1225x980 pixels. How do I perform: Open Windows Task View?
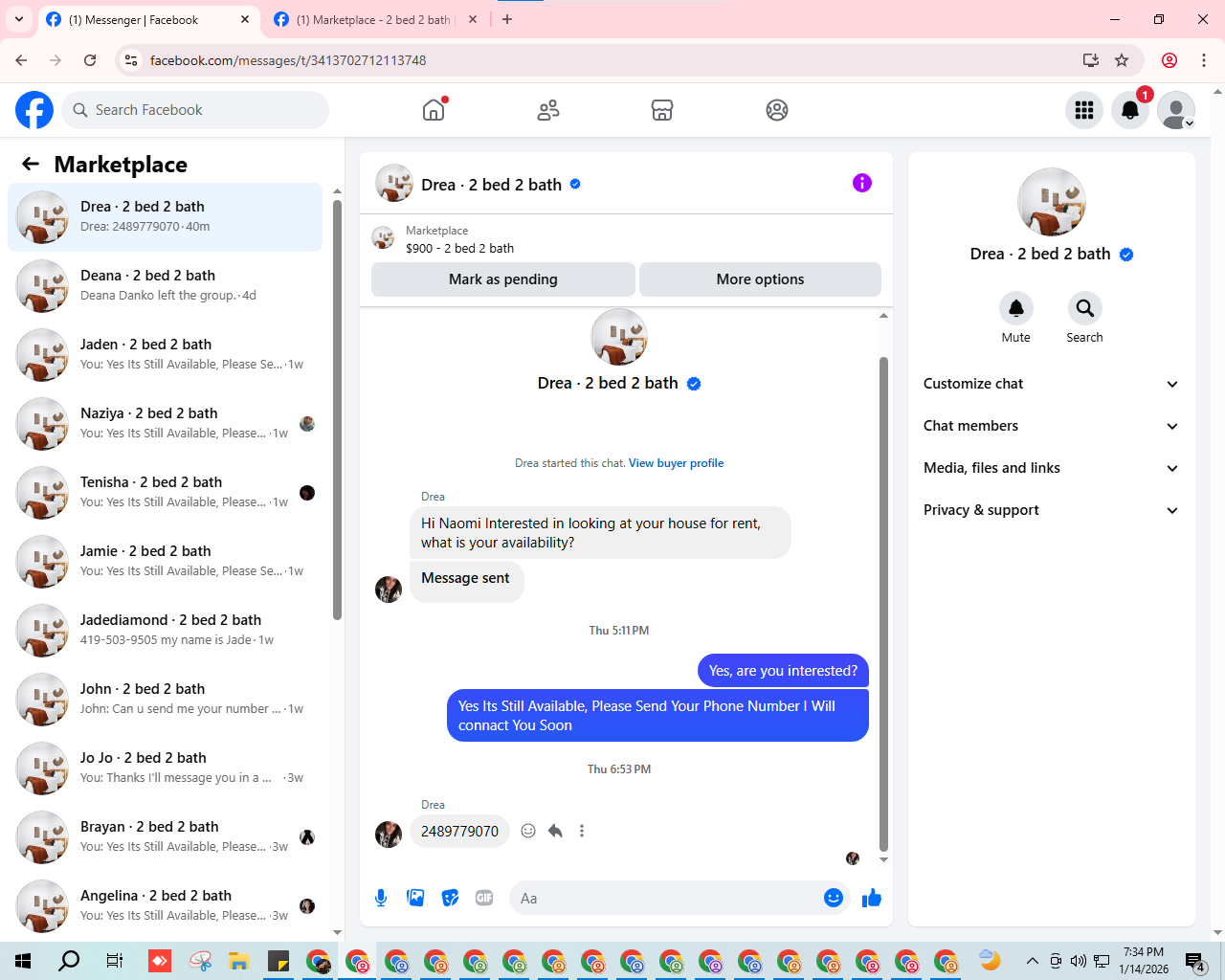[x=114, y=961]
